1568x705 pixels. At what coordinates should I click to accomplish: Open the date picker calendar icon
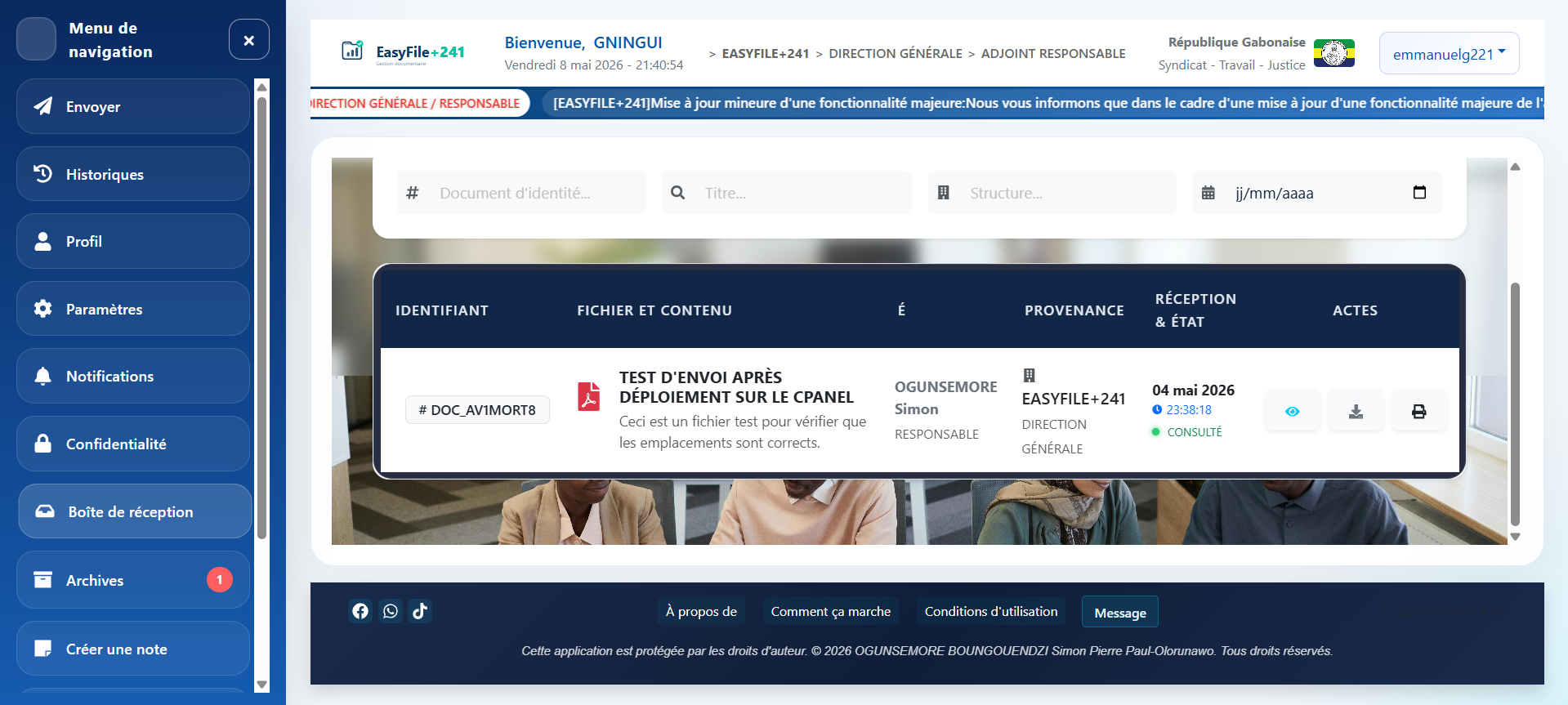click(x=1419, y=192)
